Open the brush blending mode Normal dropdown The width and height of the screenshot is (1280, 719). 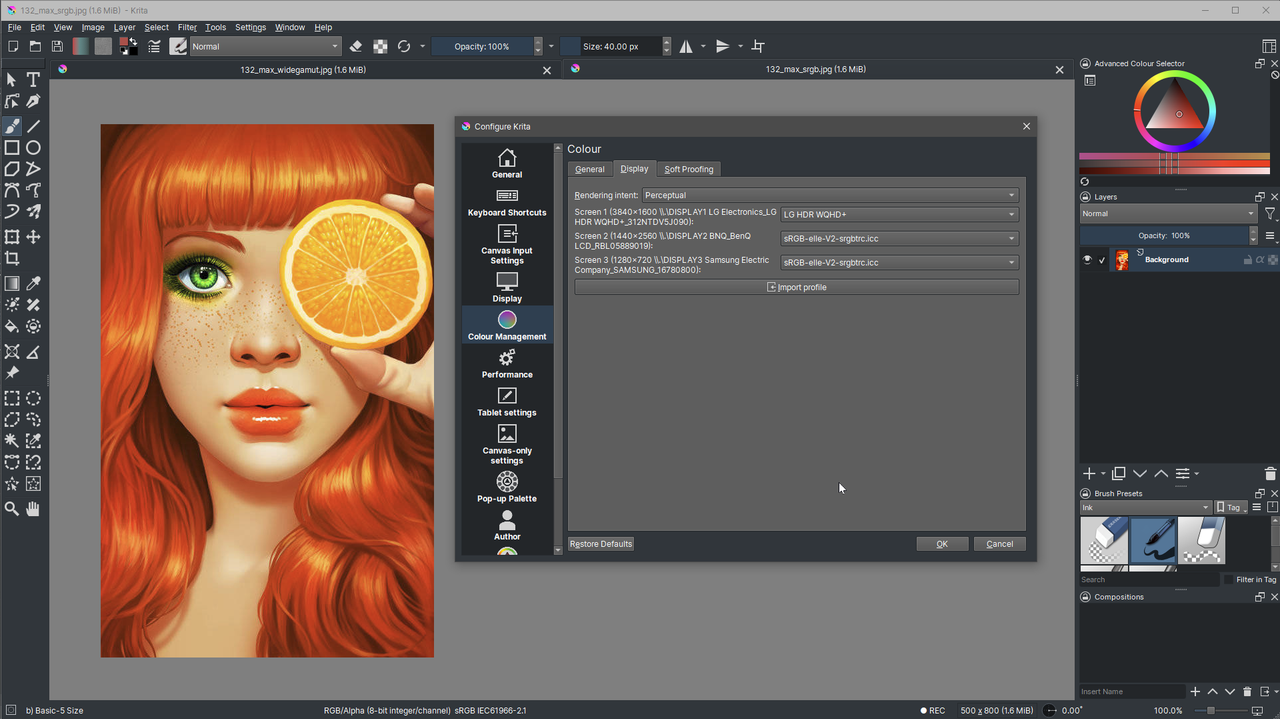265,46
